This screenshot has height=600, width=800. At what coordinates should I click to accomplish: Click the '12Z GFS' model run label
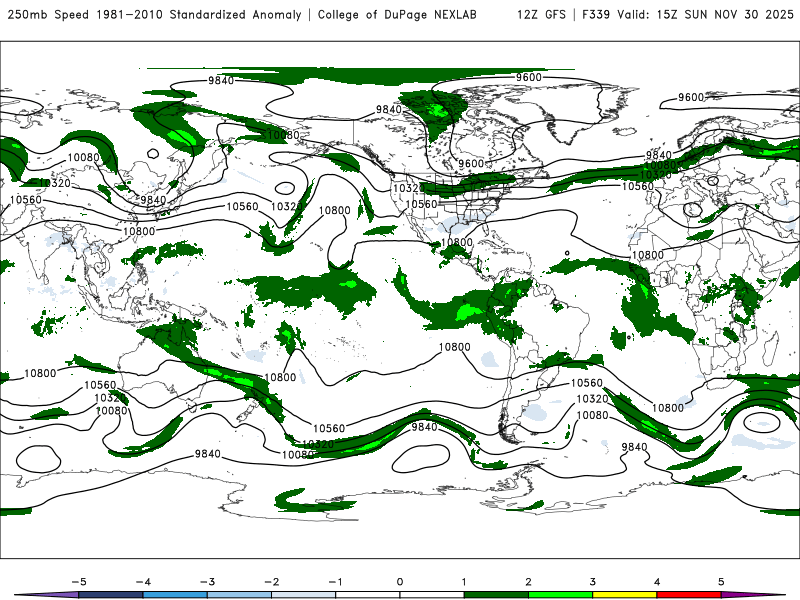[x=541, y=14]
